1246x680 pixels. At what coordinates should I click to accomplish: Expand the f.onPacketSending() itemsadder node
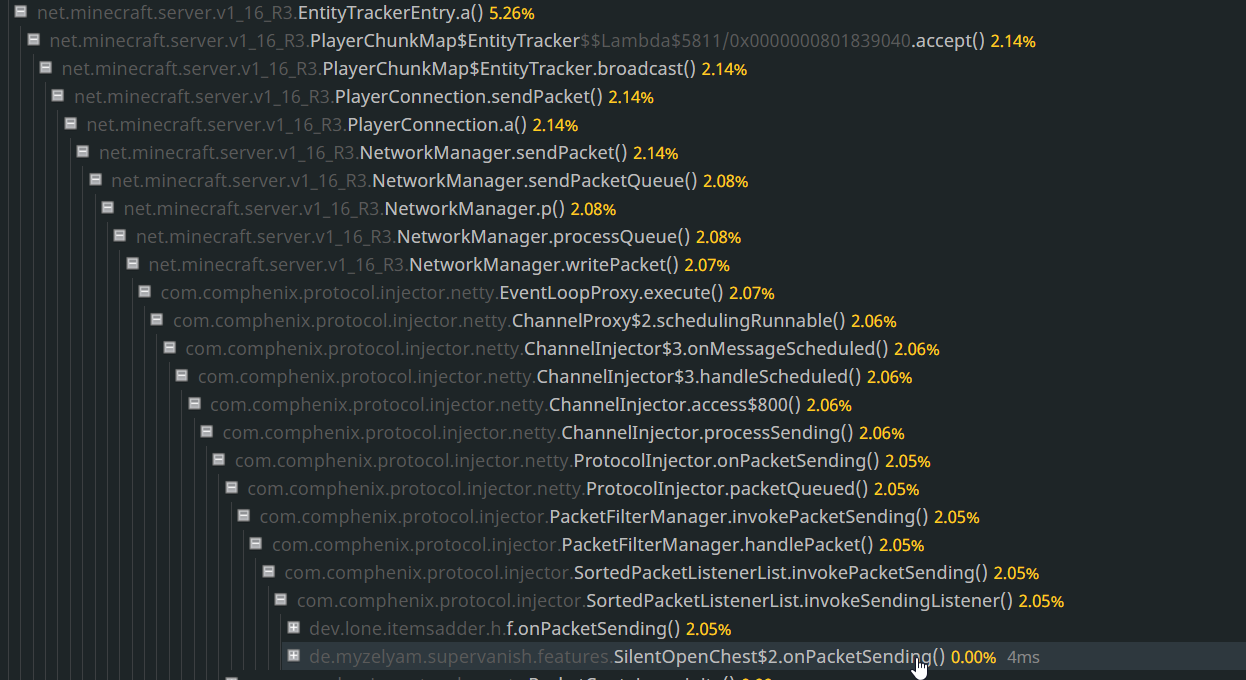[293, 628]
